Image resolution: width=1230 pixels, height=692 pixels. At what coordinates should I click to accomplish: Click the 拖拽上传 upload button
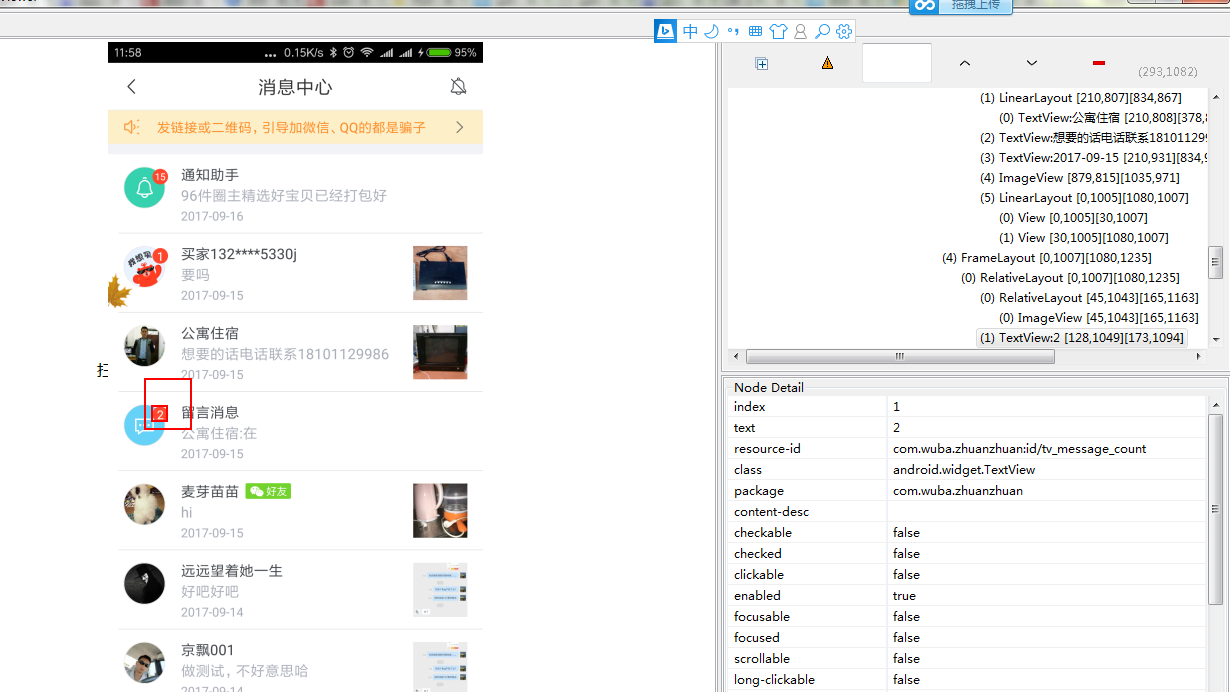(x=961, y=6)
